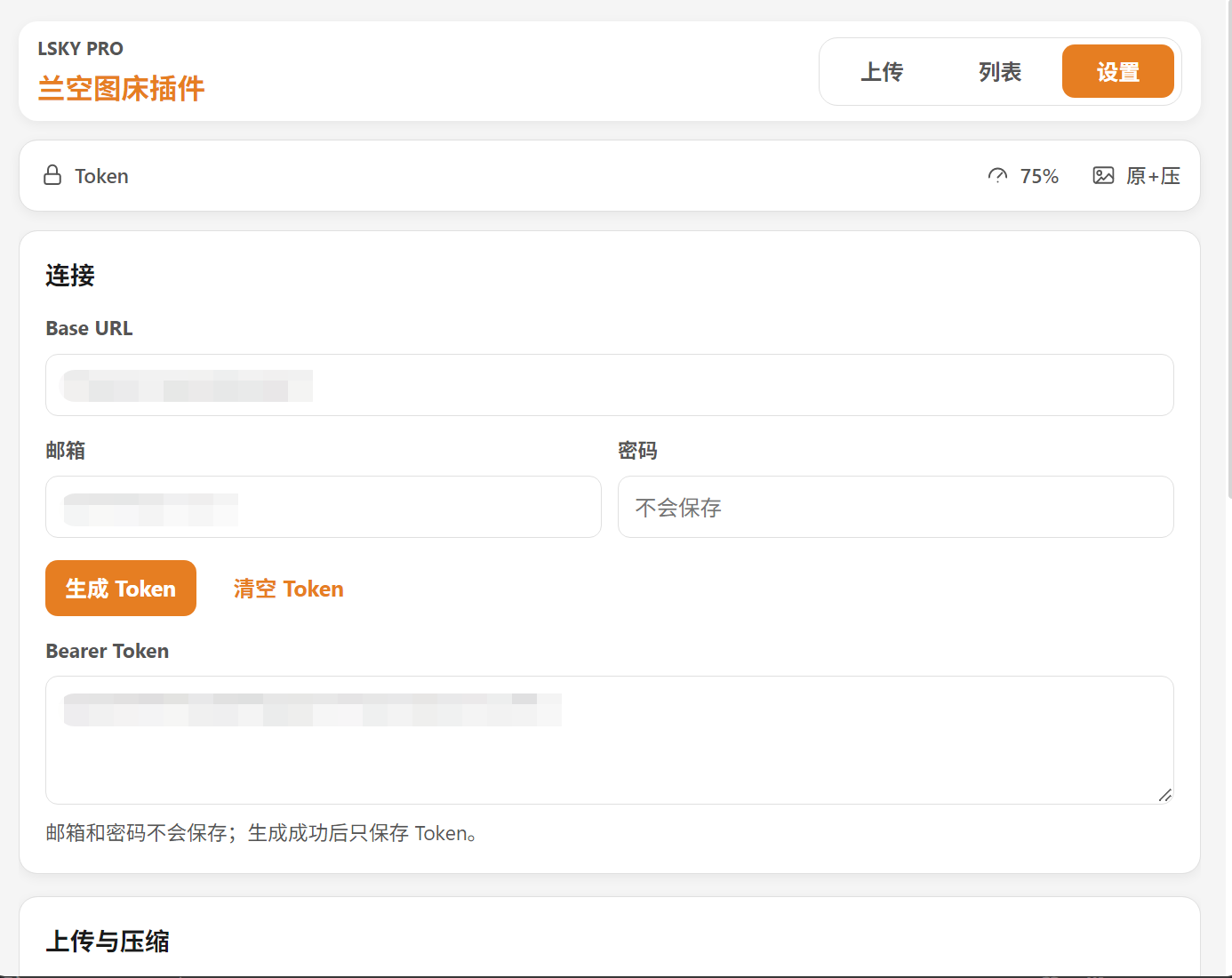Click the speedometer icon next to 75%
Viewport: 1232px width, 978px height.
click(x=997, y=175)
